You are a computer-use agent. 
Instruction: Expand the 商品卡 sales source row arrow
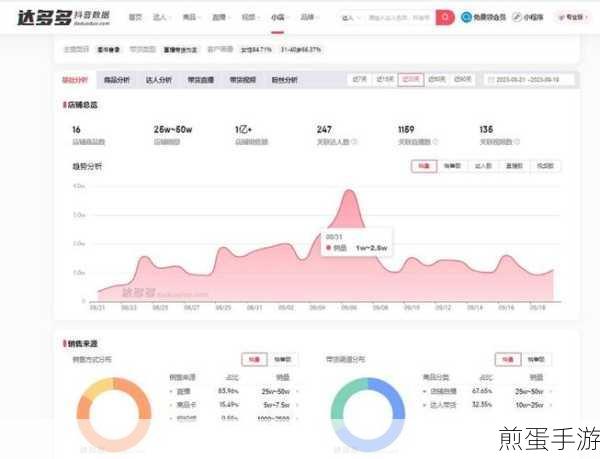pyautogui.click(x=297, y=405)
